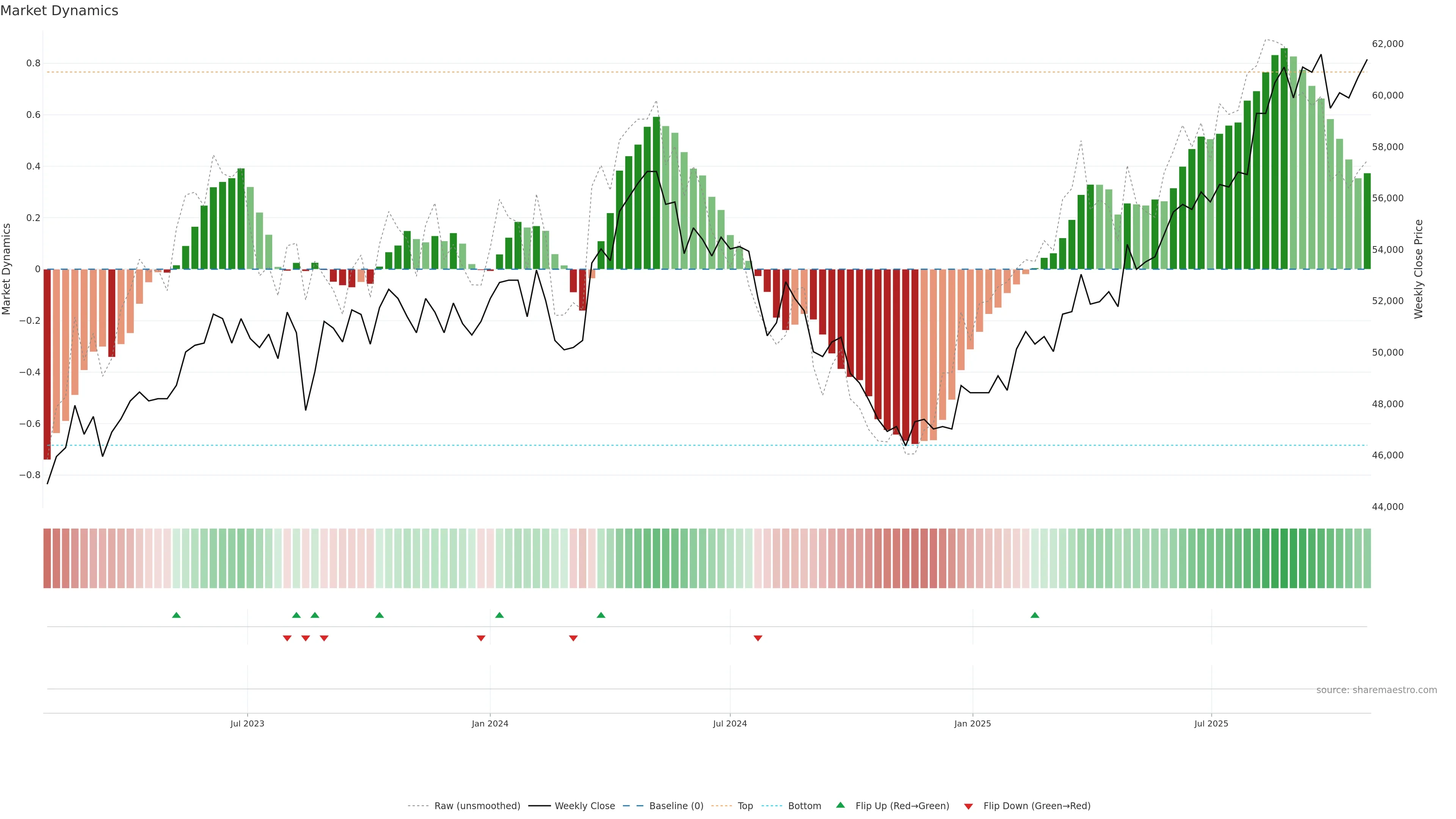The height and width of the screenshot is (819, 1456).
Task: Click the leftmost red Flip Down triangle marker
Action: 287,638
